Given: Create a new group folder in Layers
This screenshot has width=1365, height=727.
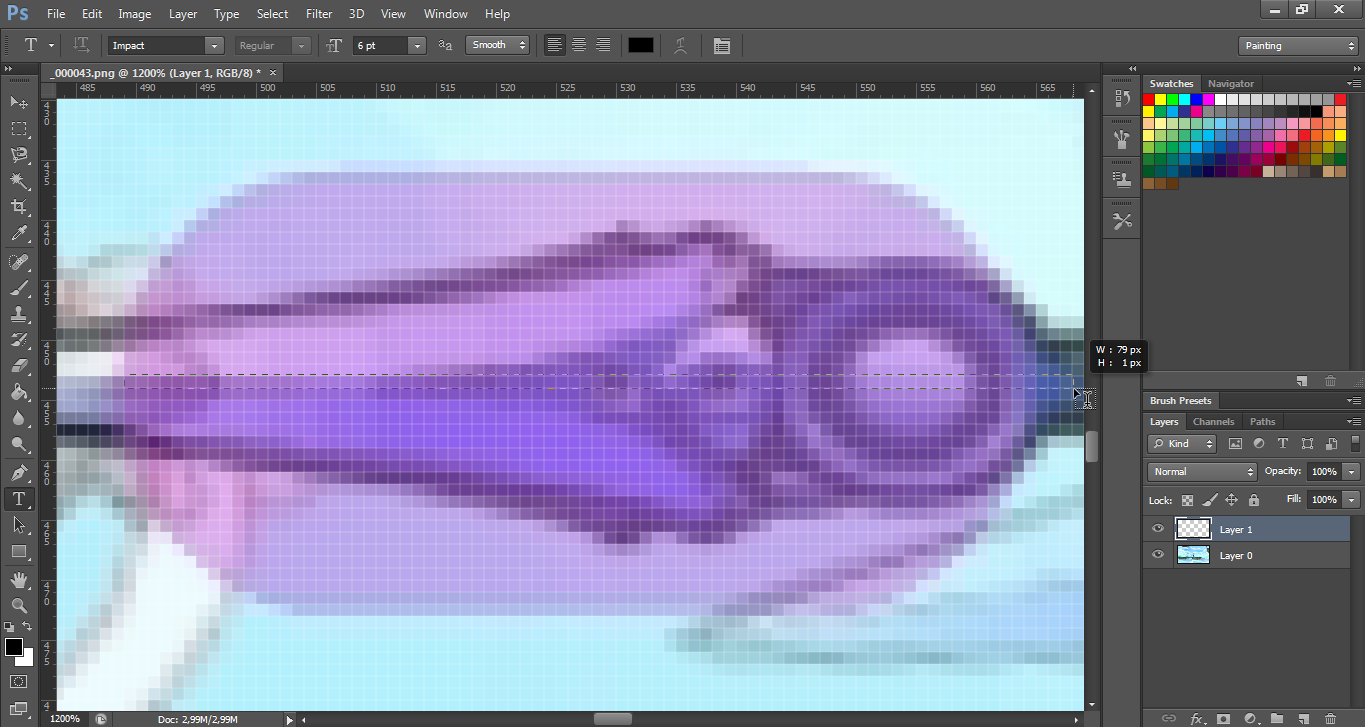Looking at the screenshot, I should [1277, 718].
